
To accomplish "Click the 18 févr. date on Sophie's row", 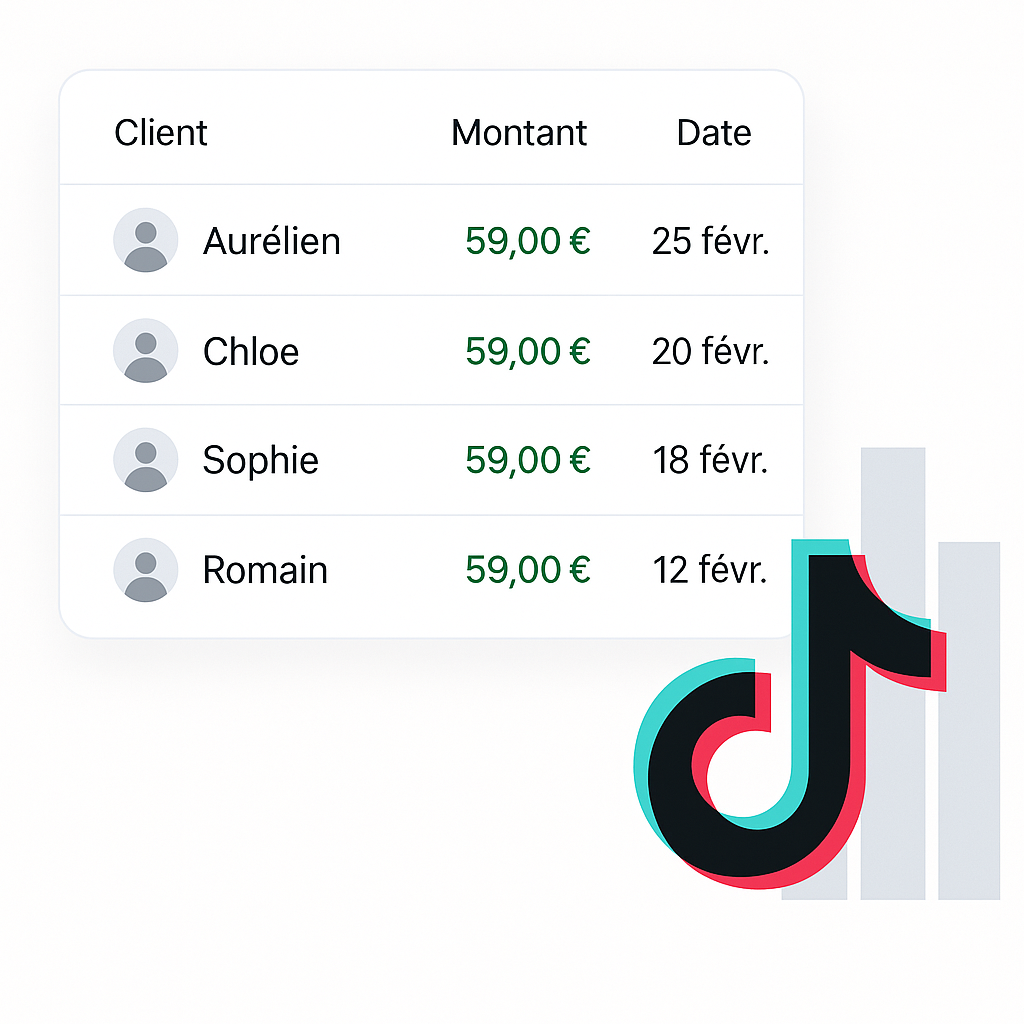I will point(711,460).
